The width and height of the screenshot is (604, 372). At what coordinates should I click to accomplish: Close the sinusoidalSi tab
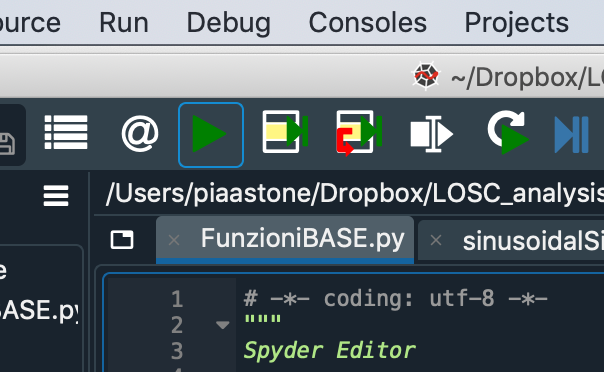pyautogui.click(x=436, y=240)
